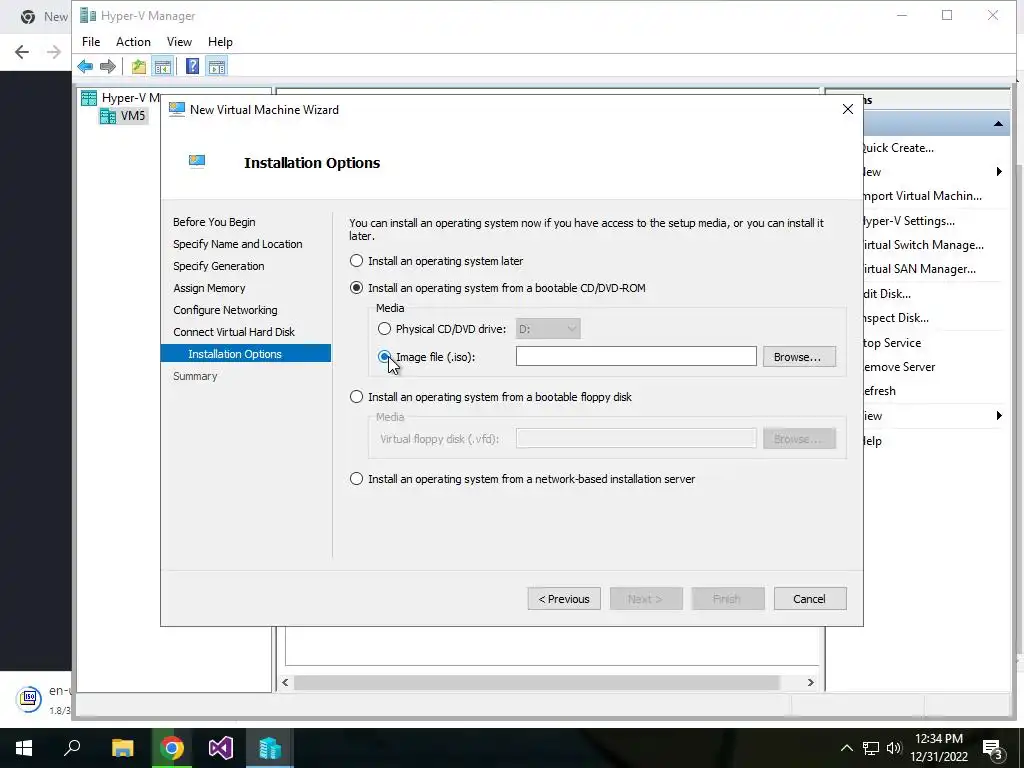Click Hyper-V Manager taskbar icon

[270, 748]
